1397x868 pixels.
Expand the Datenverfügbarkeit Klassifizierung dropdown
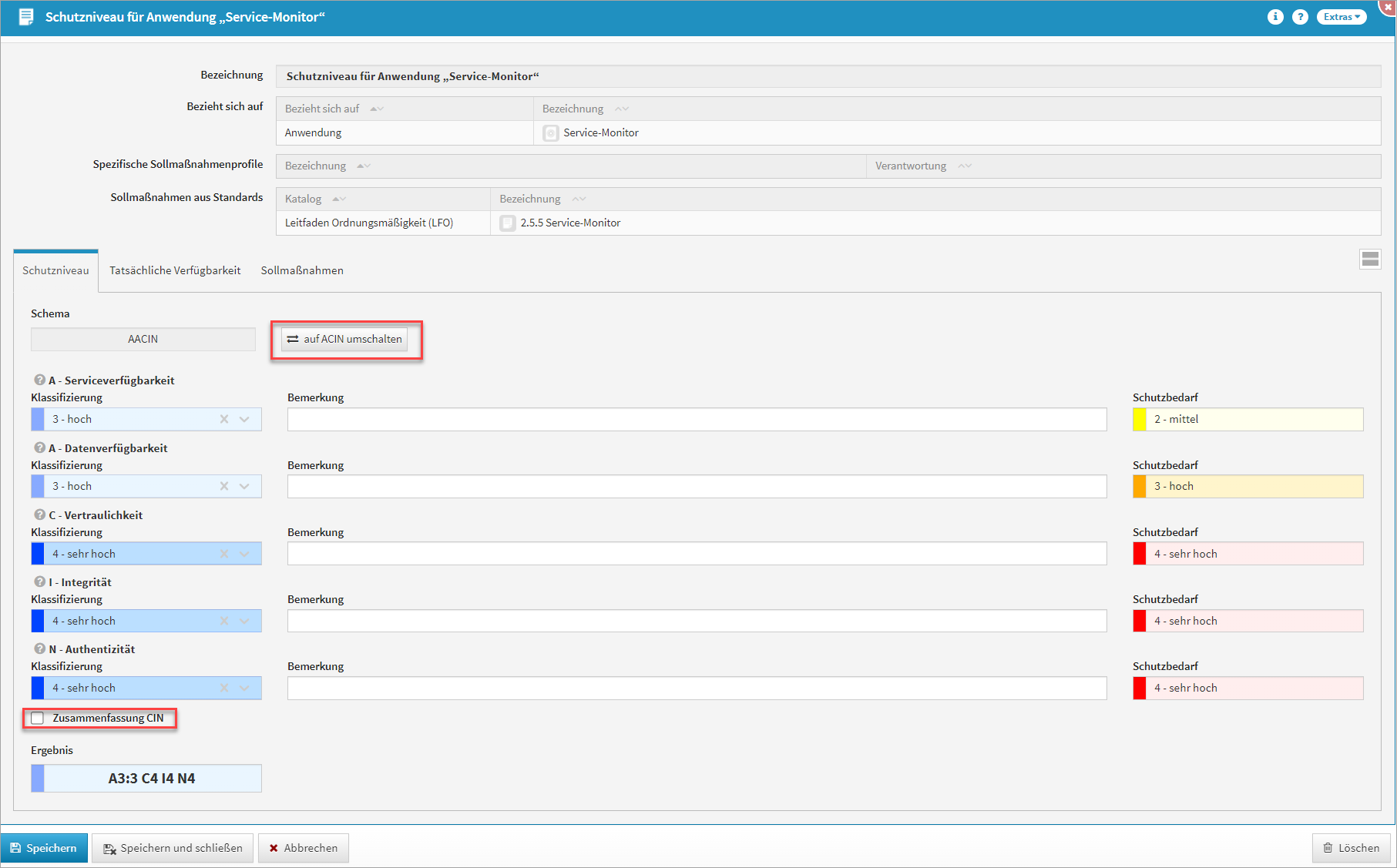[x=244, y=486]
